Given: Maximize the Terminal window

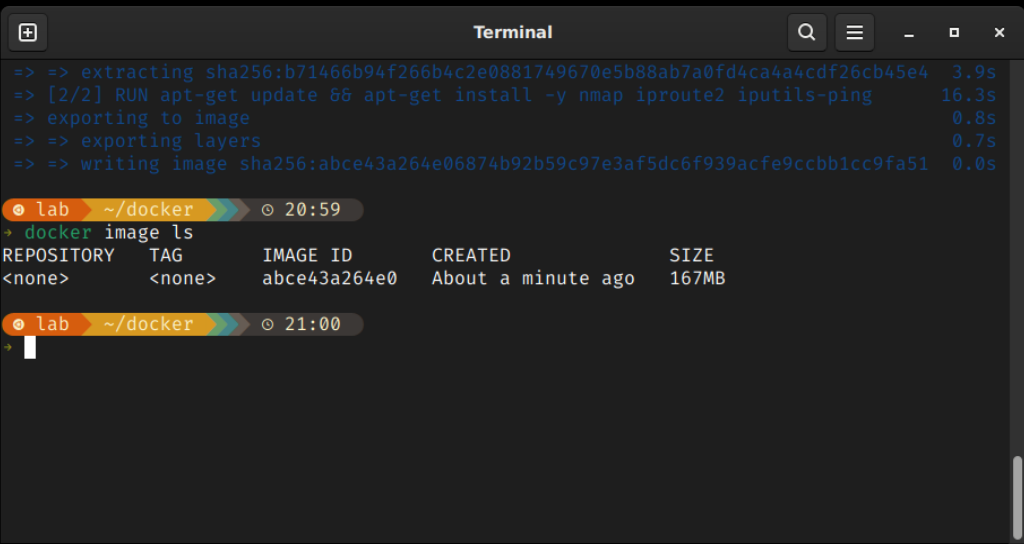Looking at the screenshot, I should point(954,33).
